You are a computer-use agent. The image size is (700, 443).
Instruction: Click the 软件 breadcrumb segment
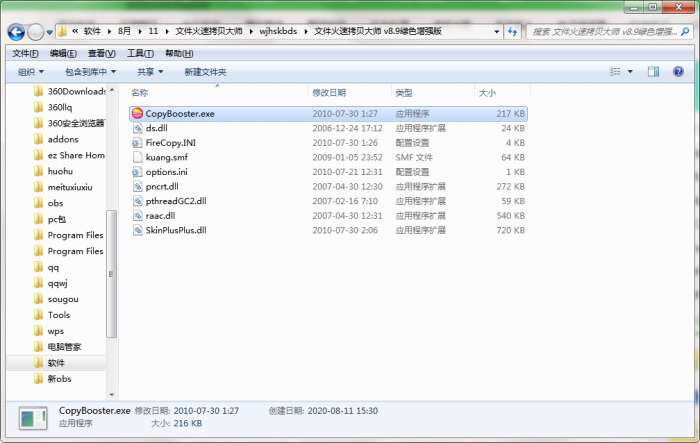(x=92, y=31)
